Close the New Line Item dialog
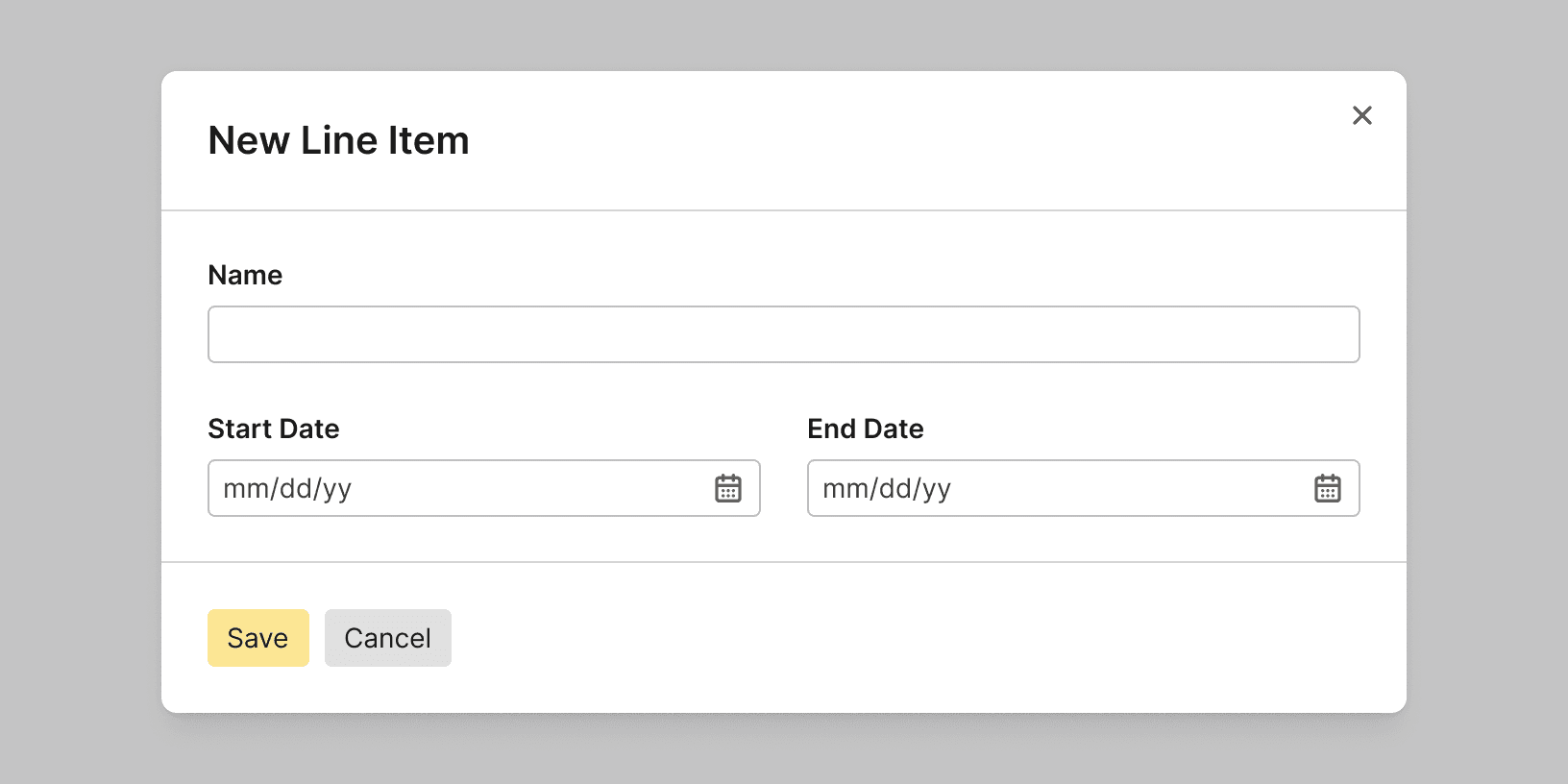This screenshot has height=784, width=1568. tap(1361, 115)
